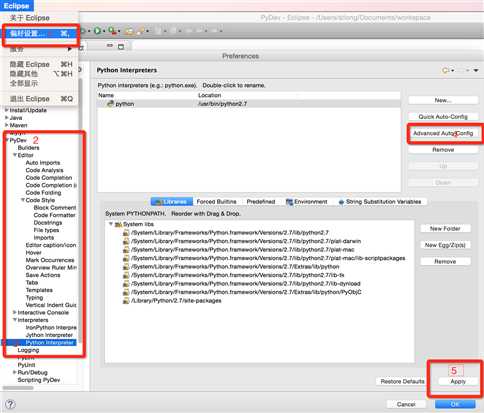The image size is (484, 413).
Task: Click the preferences tree horizontal scrollbar
Action: (x=18, y=388)
